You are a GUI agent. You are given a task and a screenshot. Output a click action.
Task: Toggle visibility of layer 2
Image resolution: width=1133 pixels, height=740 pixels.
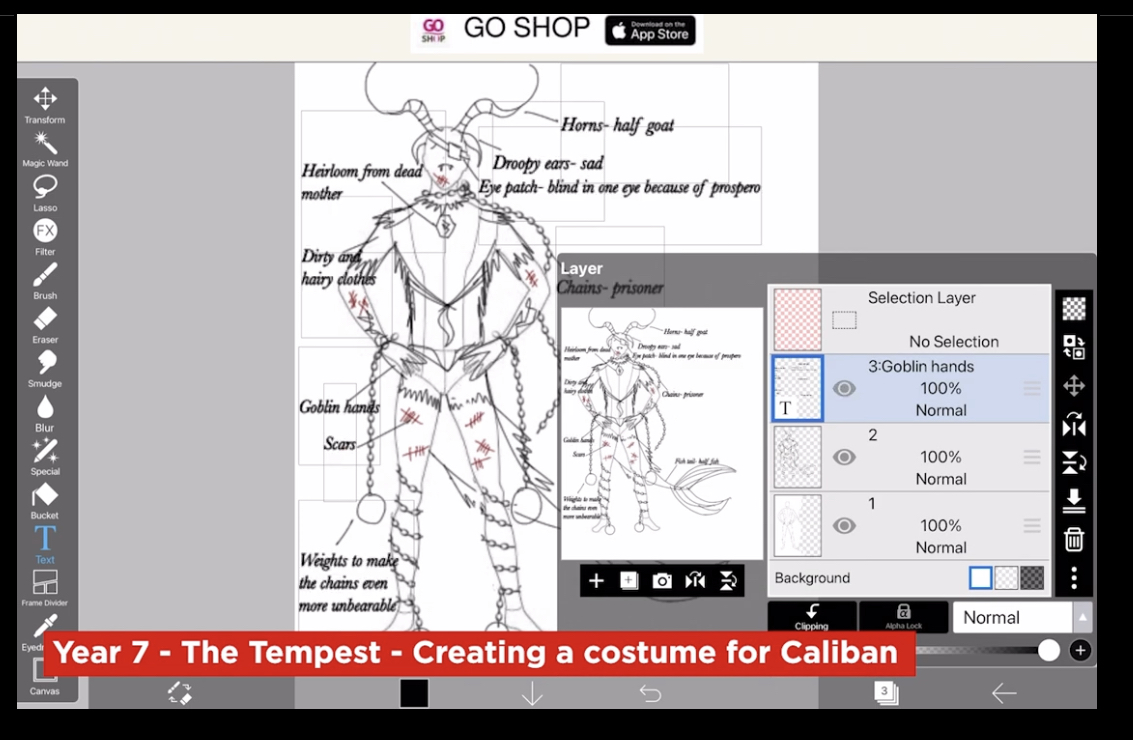click(844, 457)
